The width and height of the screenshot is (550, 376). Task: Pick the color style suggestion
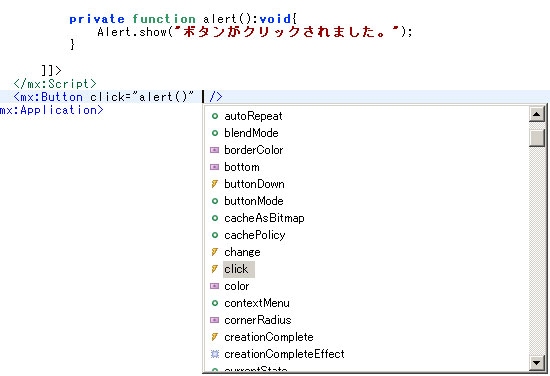pyautogui.click(x=237, y=286)
